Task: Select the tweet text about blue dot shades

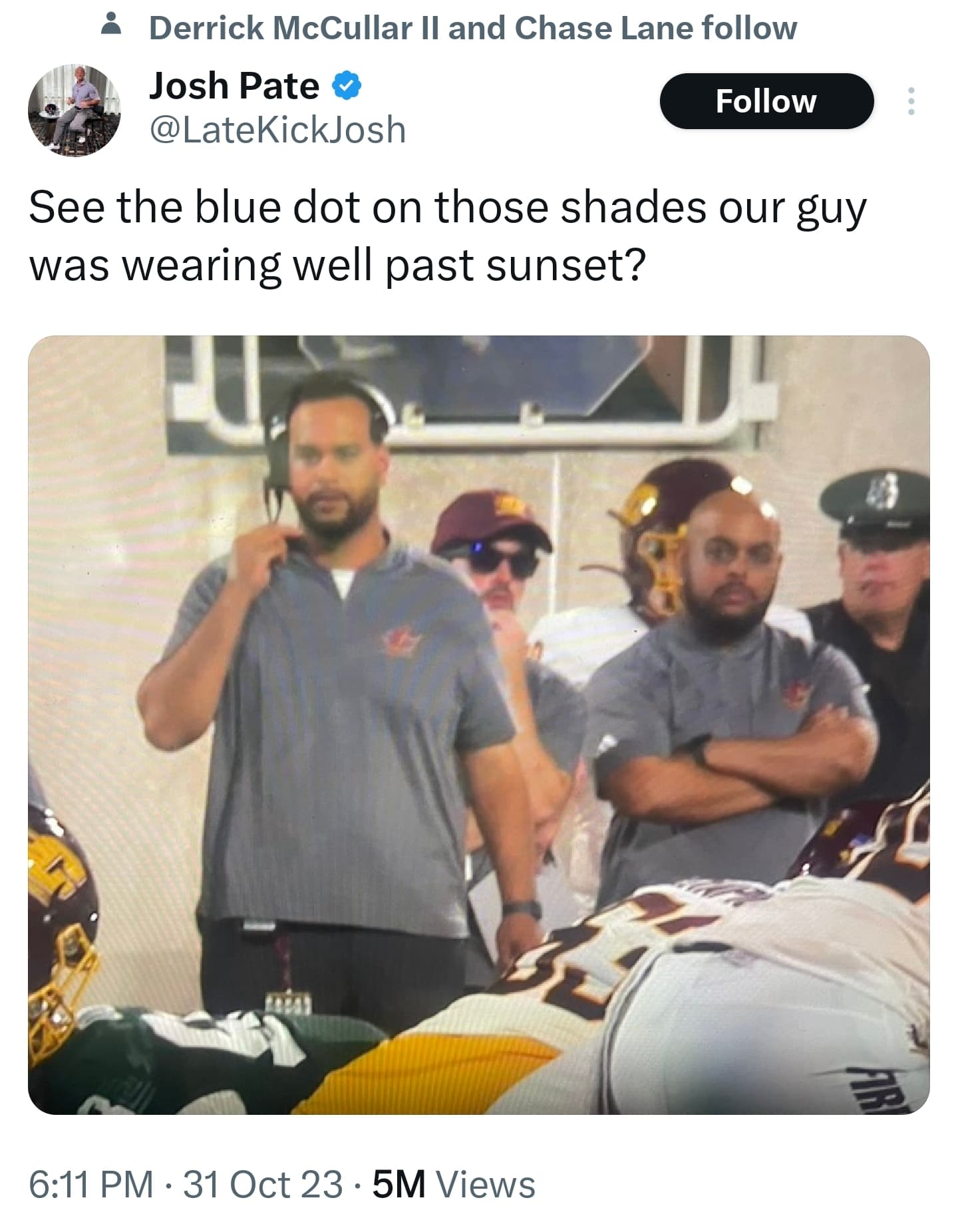Action: 447,236
